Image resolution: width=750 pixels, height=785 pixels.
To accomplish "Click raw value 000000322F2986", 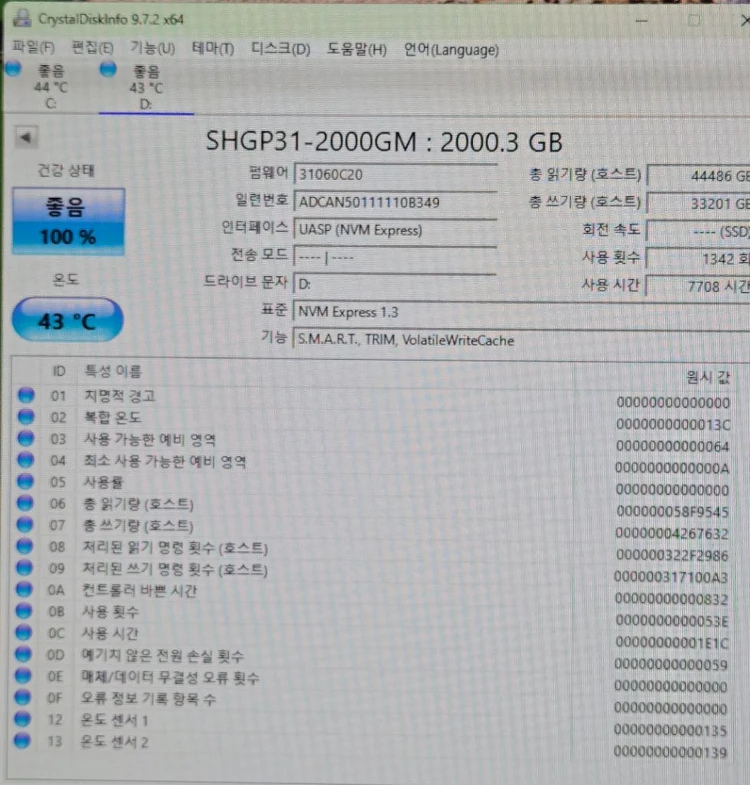I will click(672, 555).
